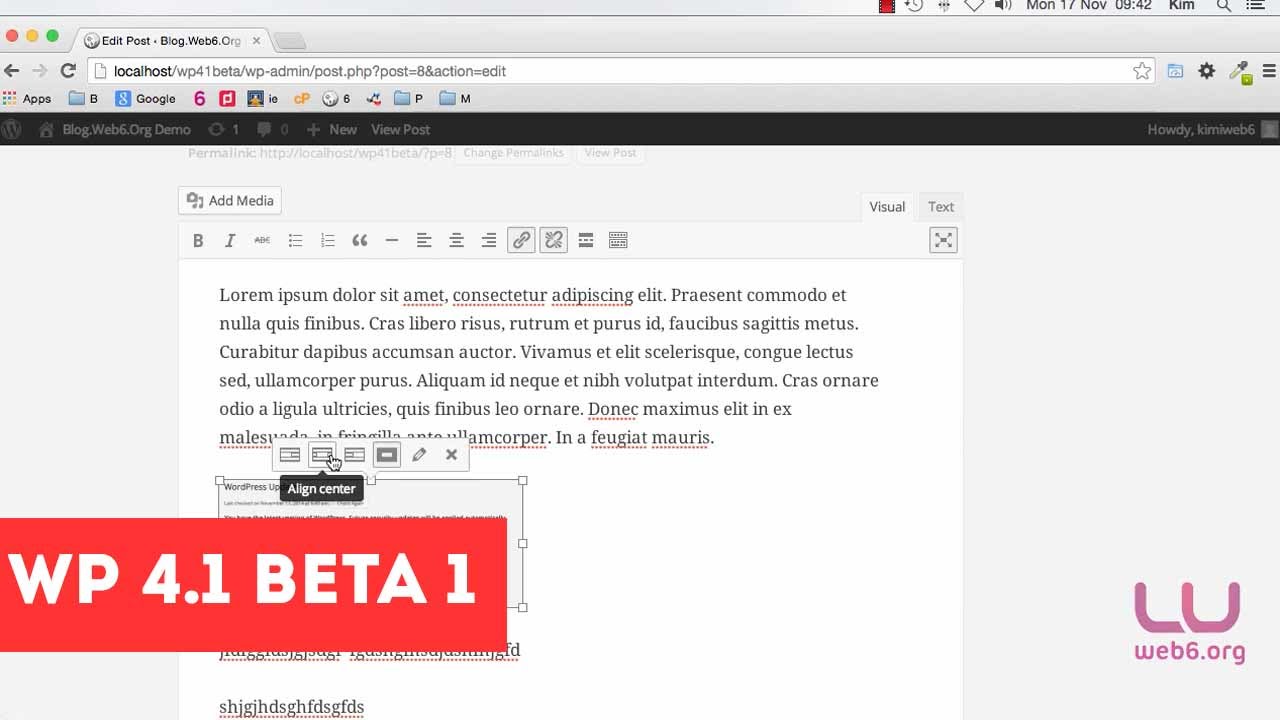1280x720 pixels.
Task: Click the word 'consectetur' in the paragraph
Action: point(500,295)
